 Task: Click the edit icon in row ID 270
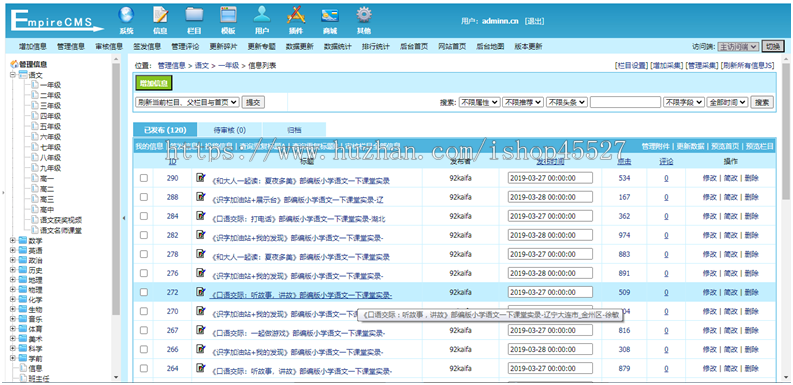(x=201, y=312)
